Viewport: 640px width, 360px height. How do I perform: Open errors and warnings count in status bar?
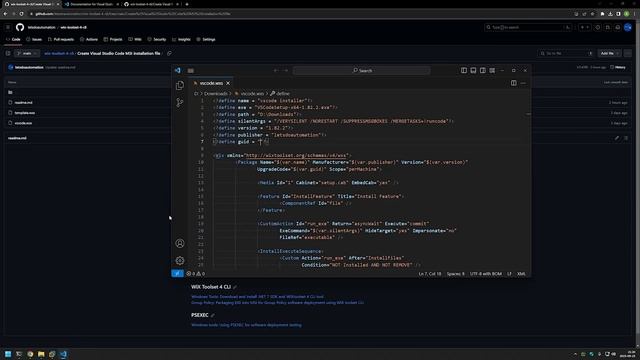(x=196, y=274)
